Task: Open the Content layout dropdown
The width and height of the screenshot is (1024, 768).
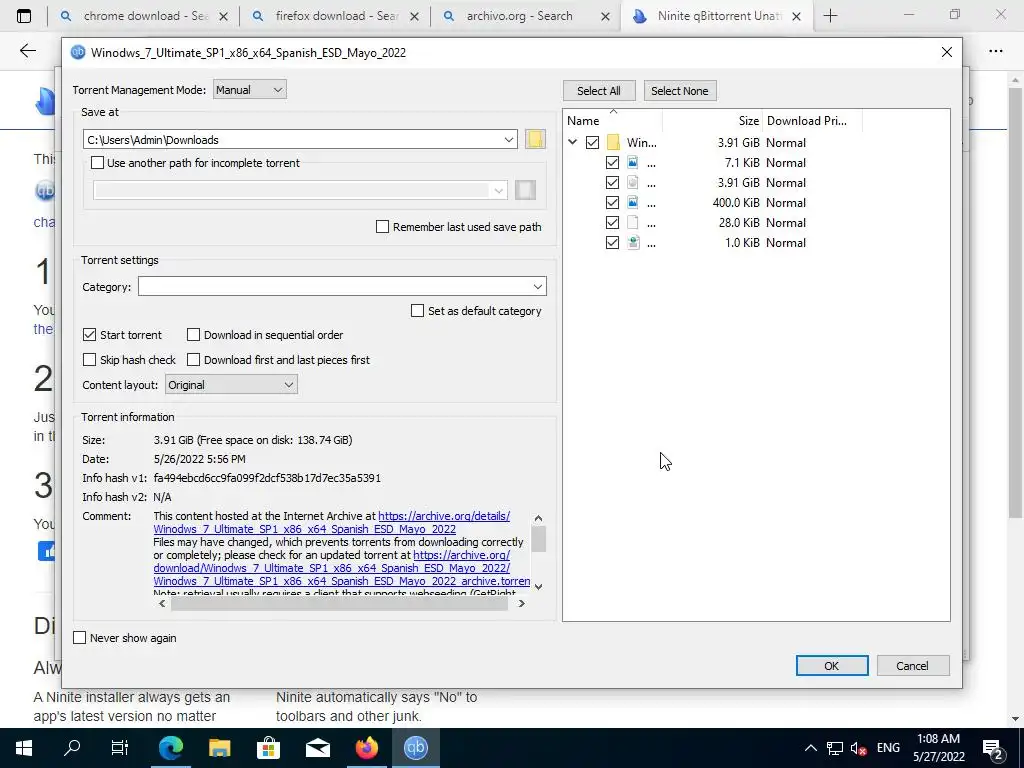Action: 231,385
